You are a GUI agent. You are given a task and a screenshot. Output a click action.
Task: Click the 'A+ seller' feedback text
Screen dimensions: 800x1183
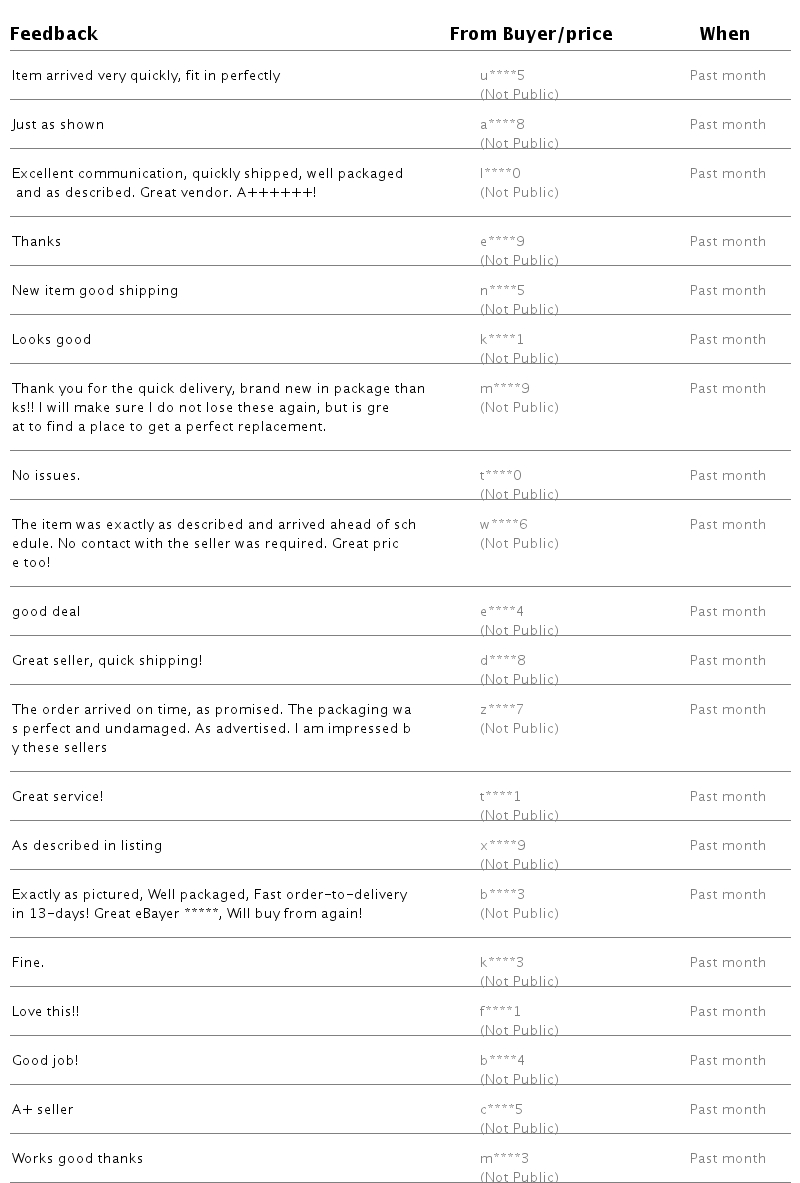pyautogui.click(x=42, y=1109)
